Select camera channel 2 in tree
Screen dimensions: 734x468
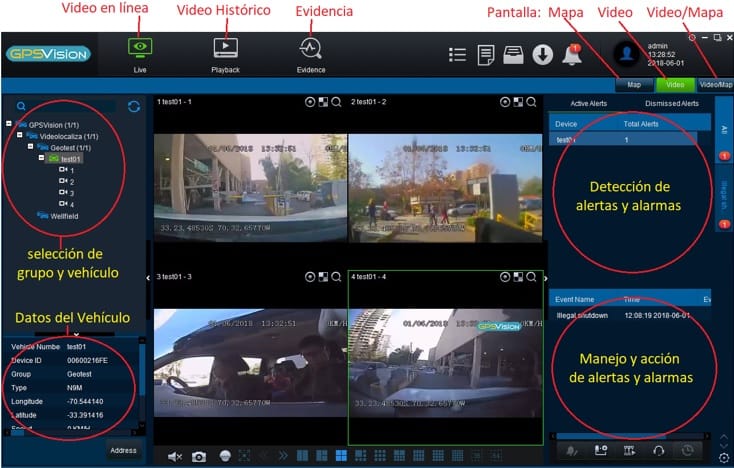67,181
